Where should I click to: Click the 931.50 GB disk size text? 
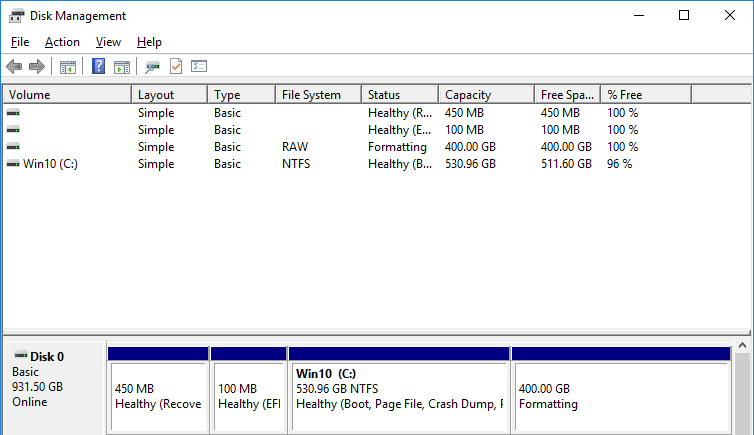tap(38, 387)
